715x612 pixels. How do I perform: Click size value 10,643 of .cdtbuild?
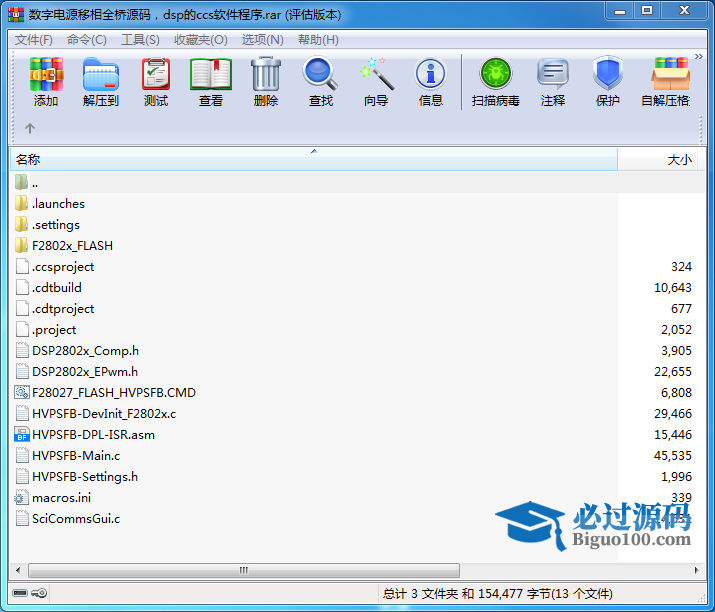[673, 288]
